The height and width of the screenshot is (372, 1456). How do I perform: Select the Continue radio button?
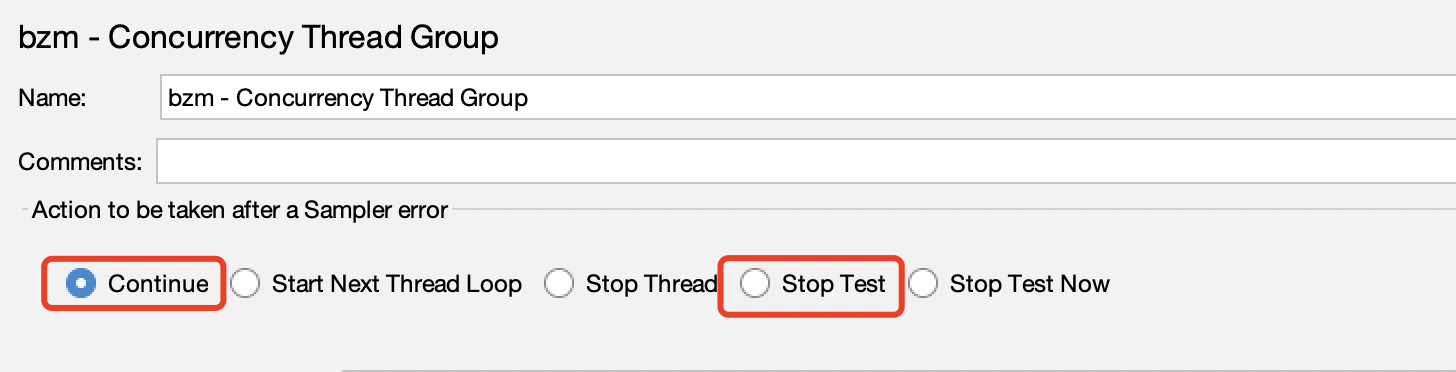pos(80,284)
